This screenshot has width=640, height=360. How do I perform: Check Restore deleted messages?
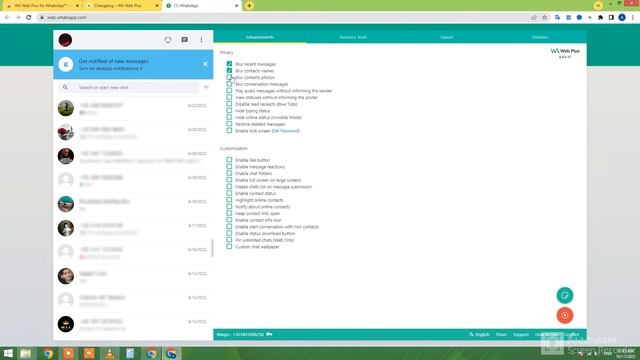click(229, 124)
